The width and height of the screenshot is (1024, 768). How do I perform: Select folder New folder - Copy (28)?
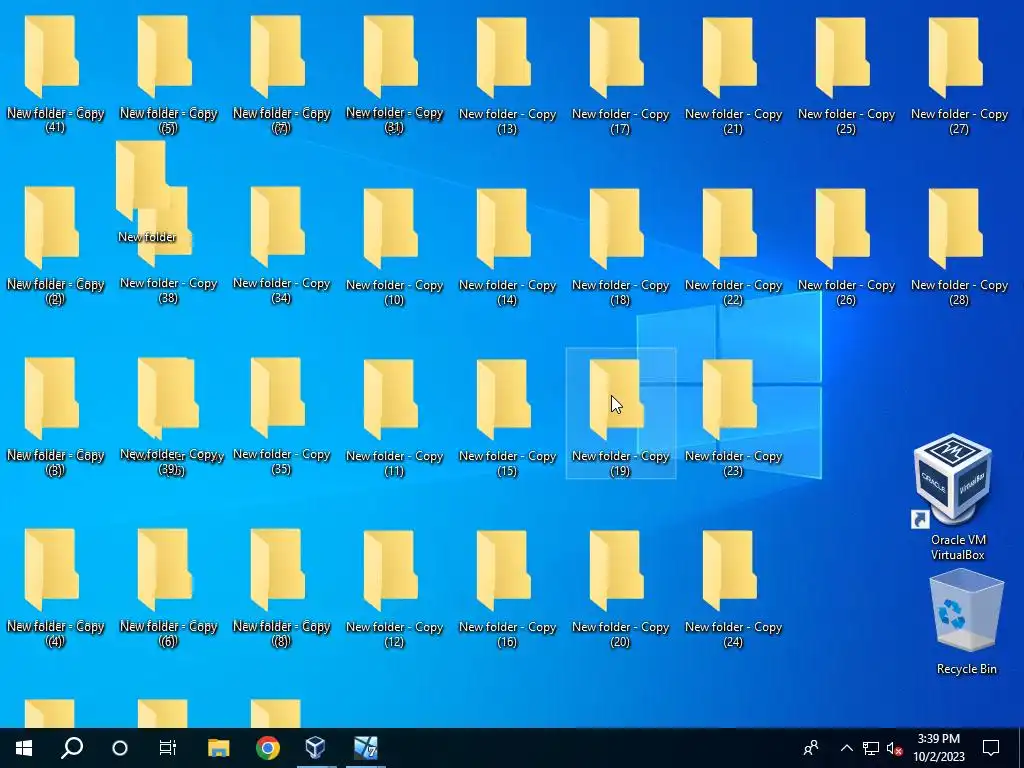coord(959,247)
